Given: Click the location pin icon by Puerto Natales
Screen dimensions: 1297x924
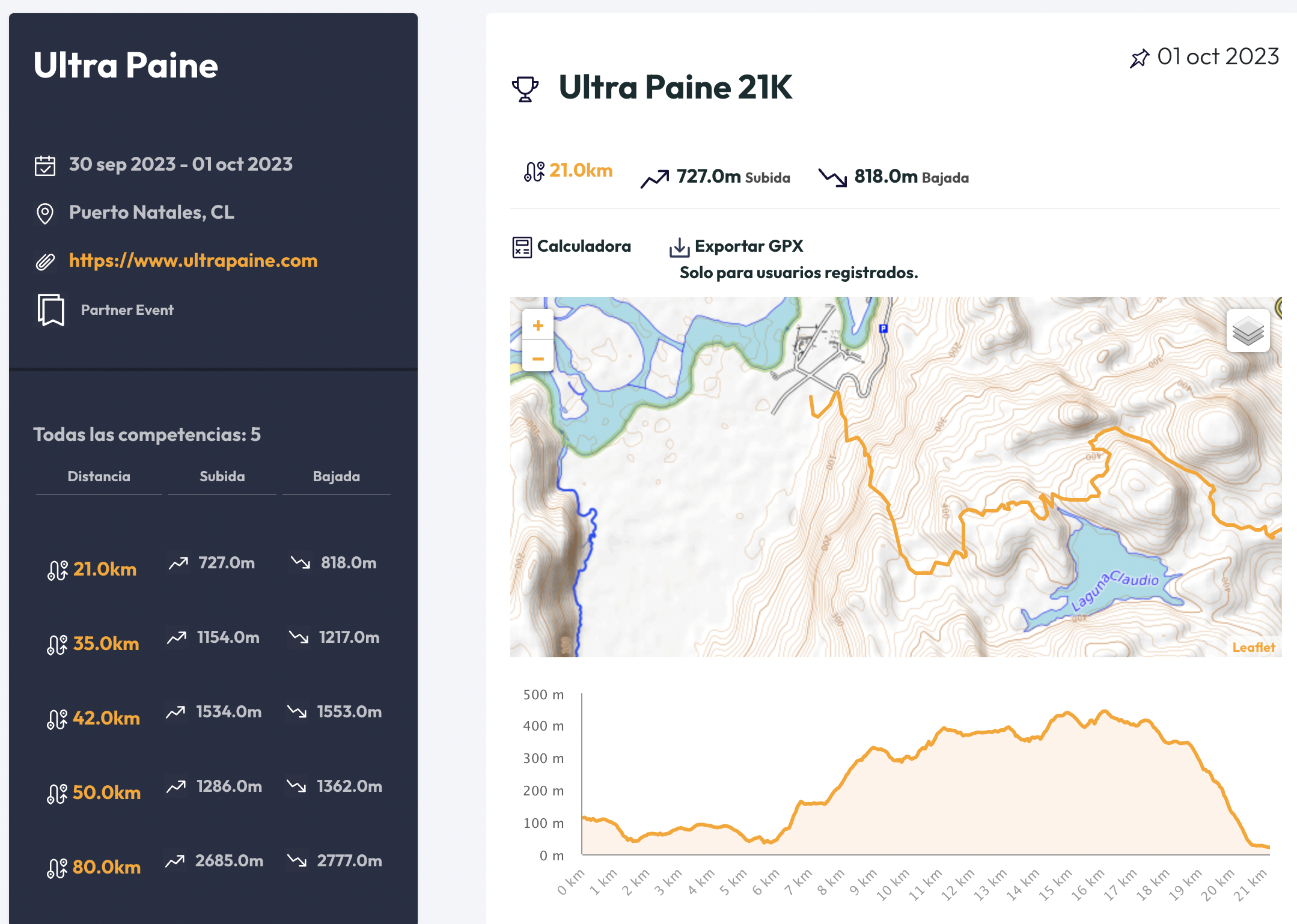Looking at the screenshot, I should point(45,213).
